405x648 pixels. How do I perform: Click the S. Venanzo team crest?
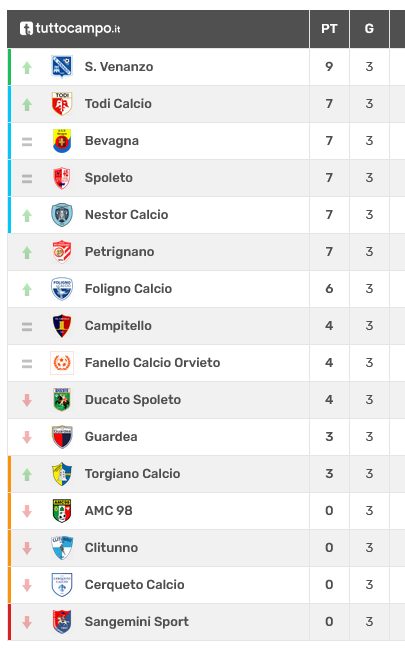pyautogui.click(x=62, y=67)
